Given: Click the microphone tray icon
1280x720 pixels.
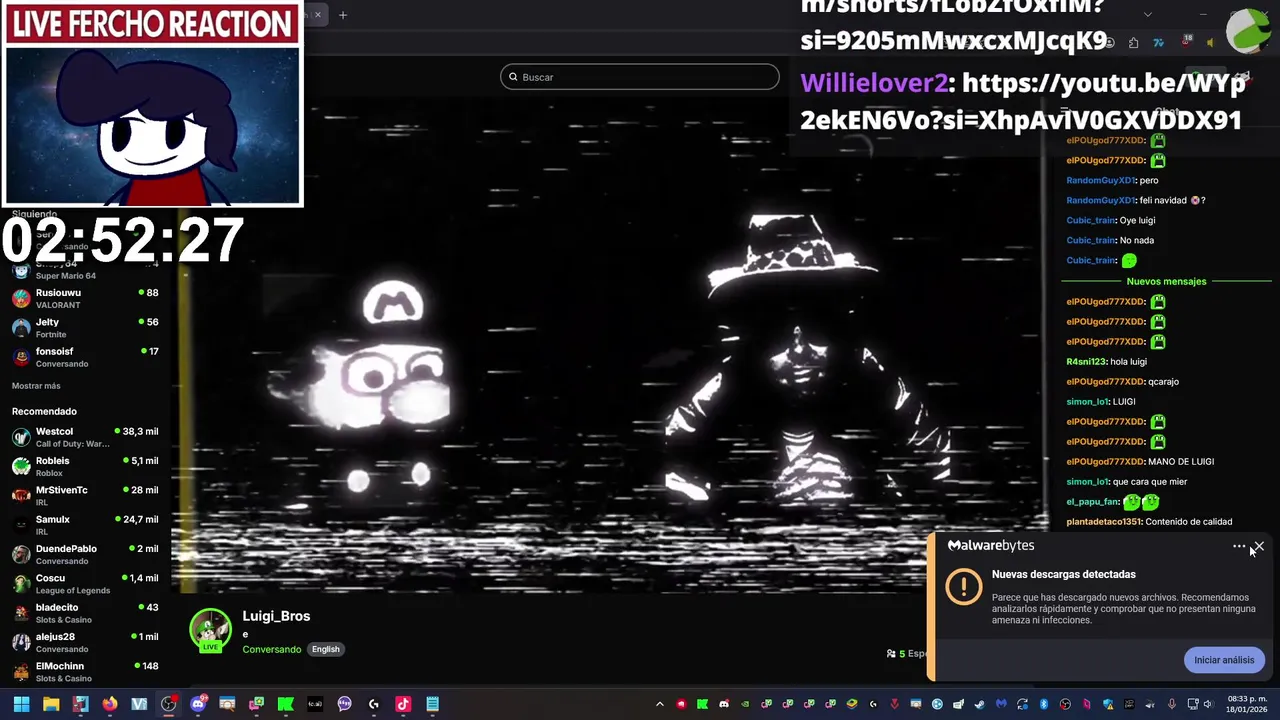Looking at the screenshot, I should (1172, 704).
